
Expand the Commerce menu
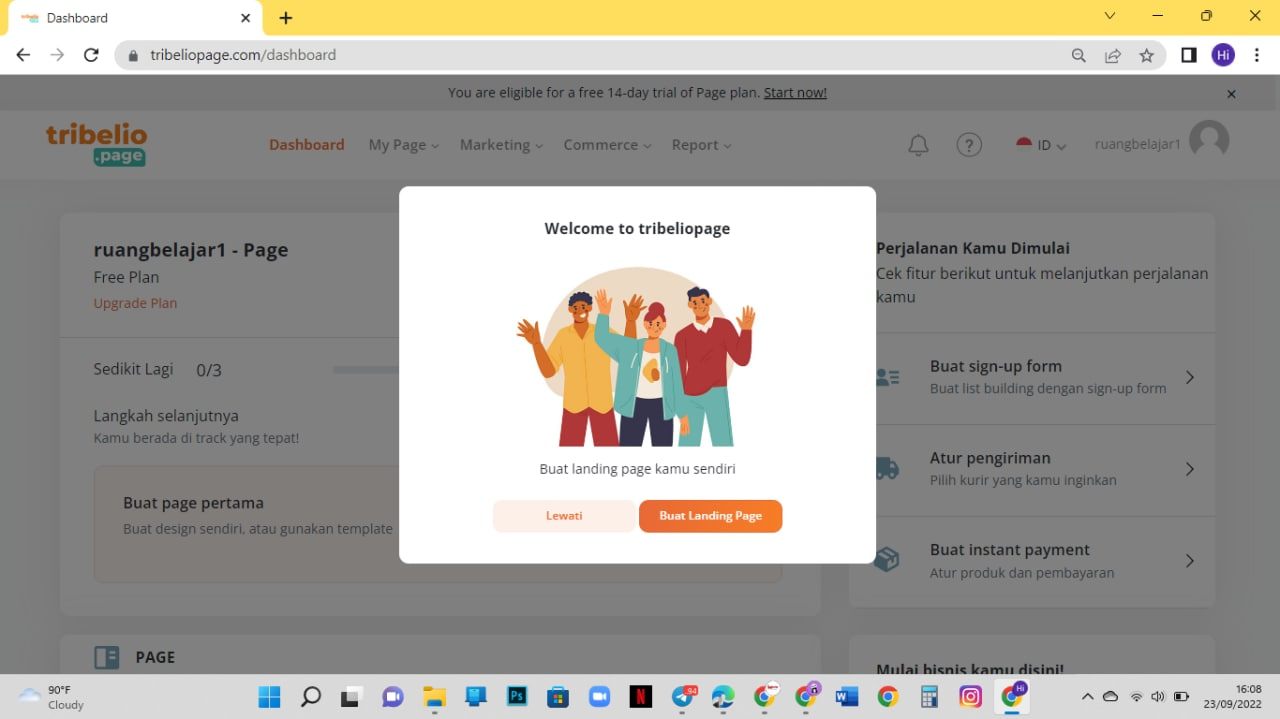608,145
